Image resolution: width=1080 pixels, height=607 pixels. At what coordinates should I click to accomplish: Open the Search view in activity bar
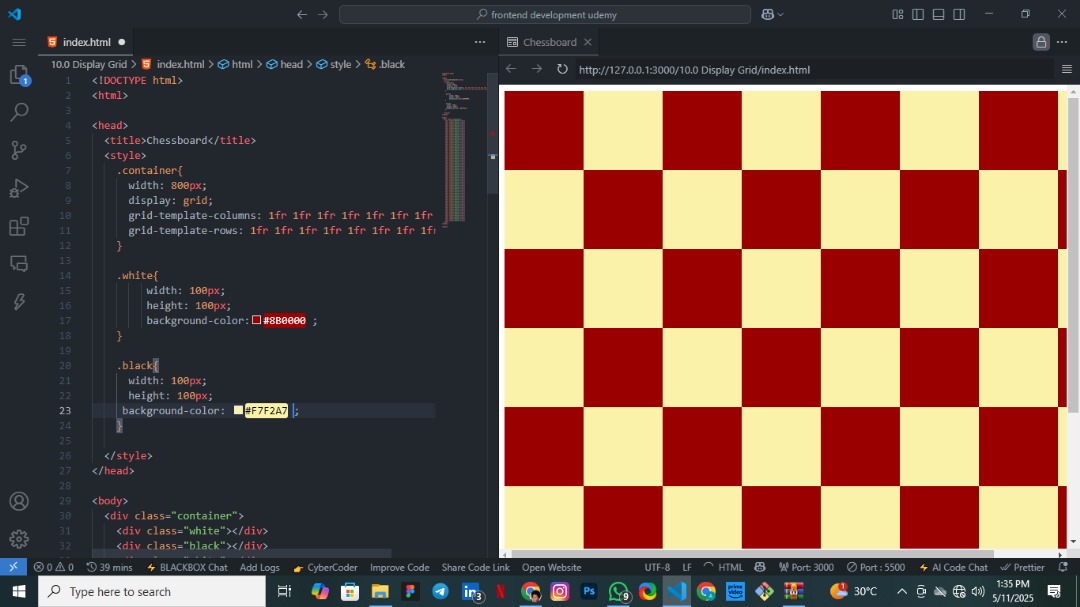pyautogui.click(x=19, y=112)
